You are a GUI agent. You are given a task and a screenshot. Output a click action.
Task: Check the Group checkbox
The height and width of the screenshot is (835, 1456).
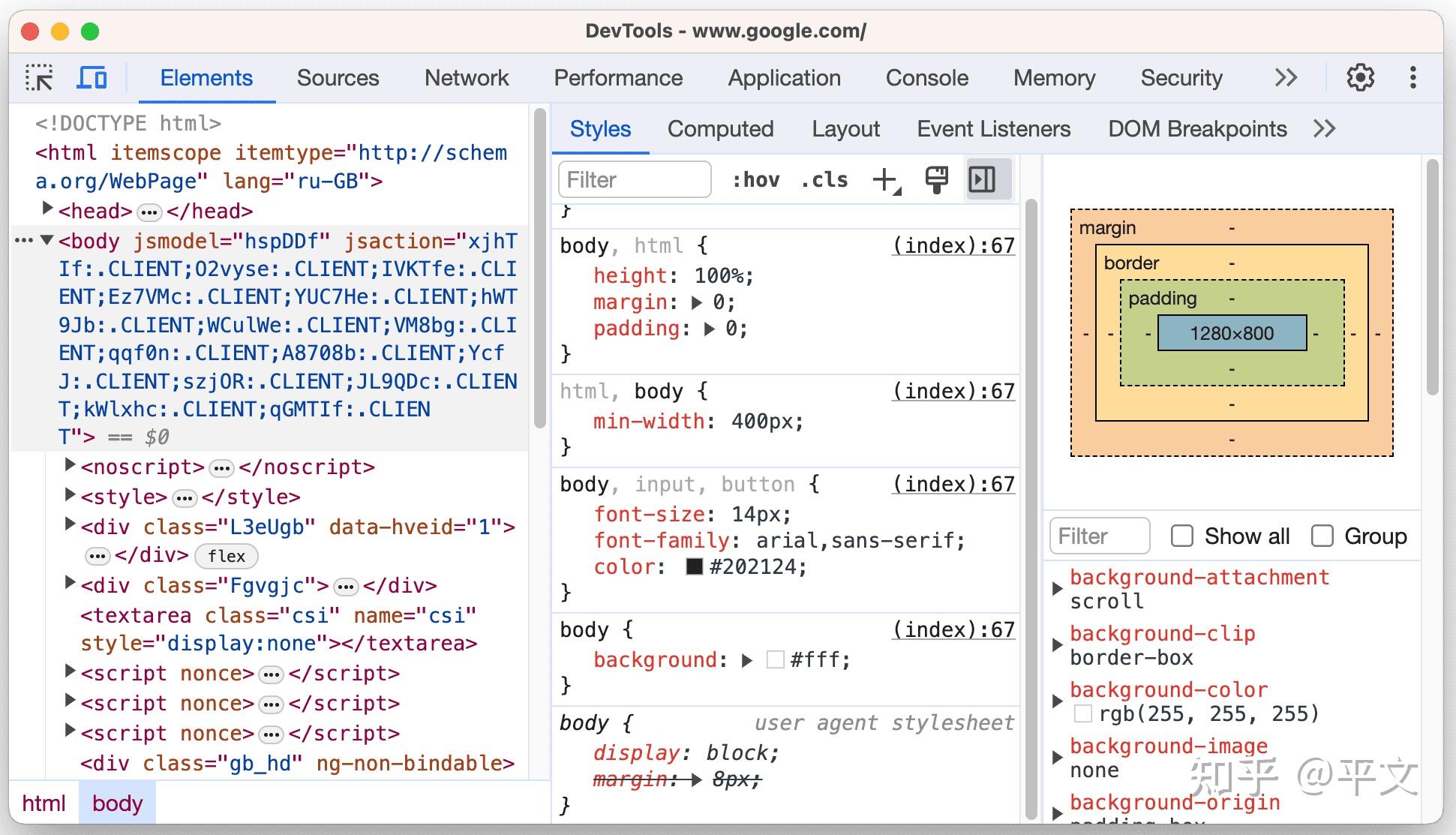(1322, 536)
